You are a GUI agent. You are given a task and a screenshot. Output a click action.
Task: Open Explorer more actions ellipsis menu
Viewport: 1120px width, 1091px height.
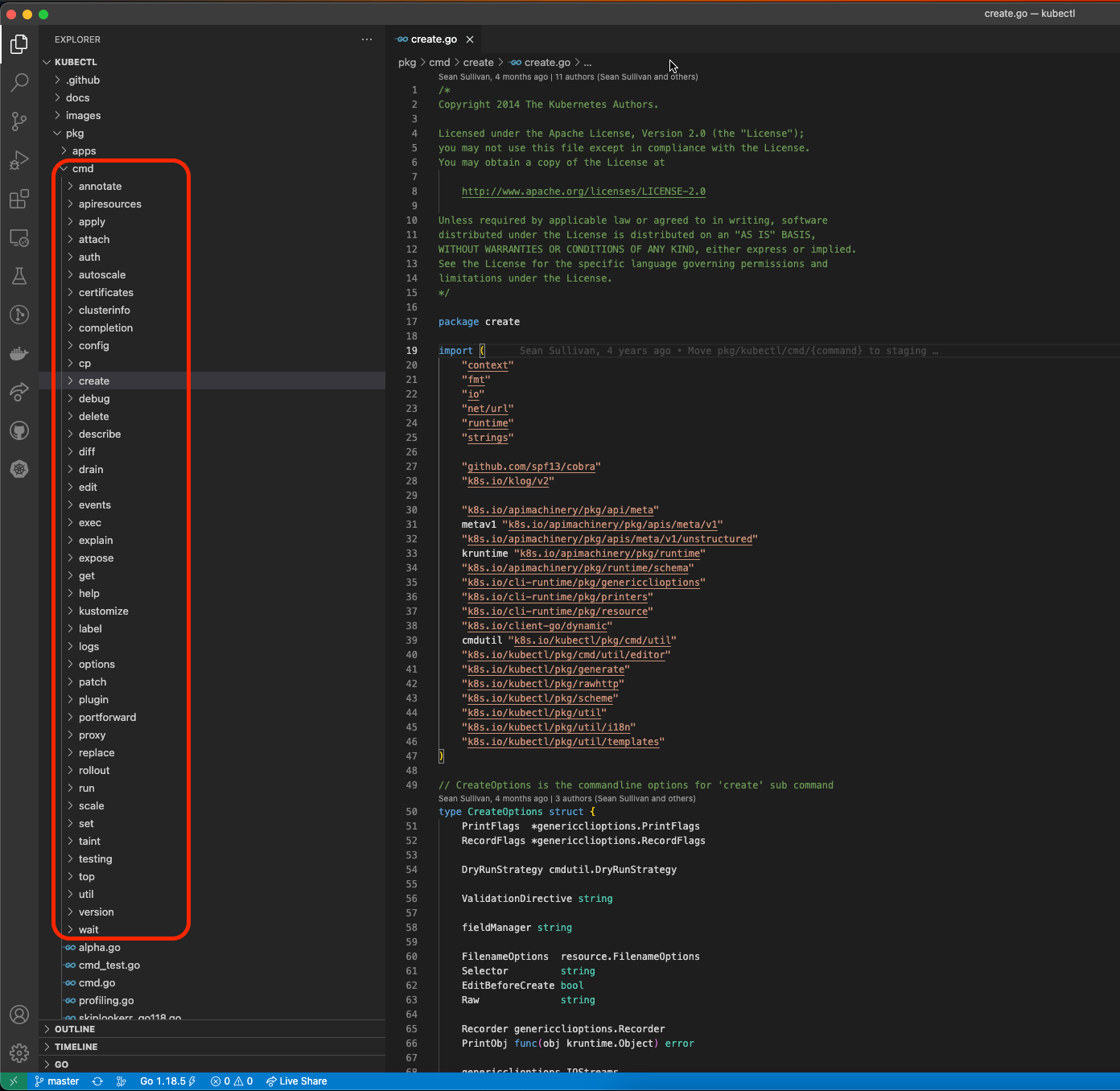tap(367, 39)
